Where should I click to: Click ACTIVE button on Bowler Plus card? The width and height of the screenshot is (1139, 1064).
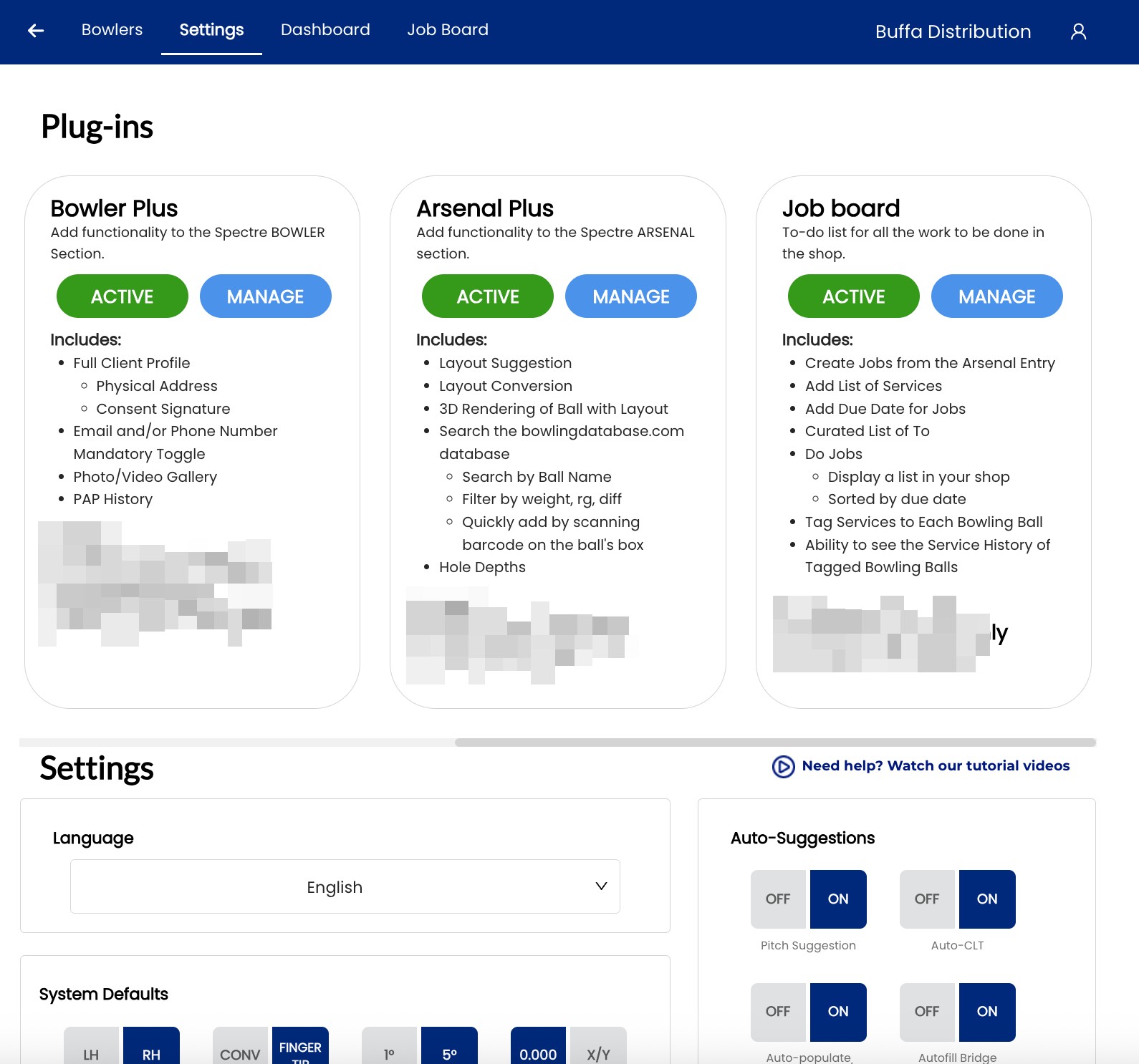click(x=122, y=296)
